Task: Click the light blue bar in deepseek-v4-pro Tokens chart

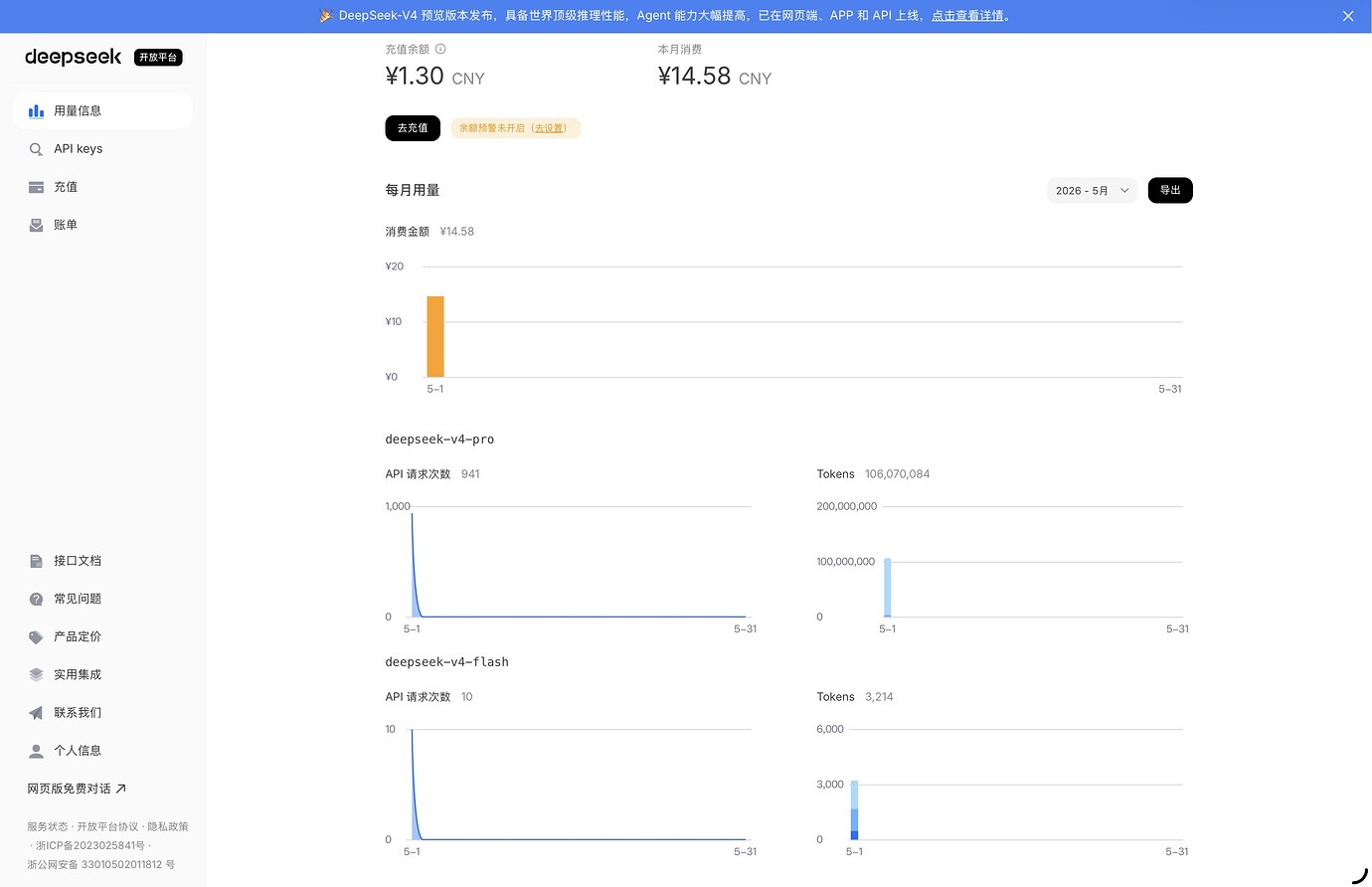Action: [x=888, y=588]
